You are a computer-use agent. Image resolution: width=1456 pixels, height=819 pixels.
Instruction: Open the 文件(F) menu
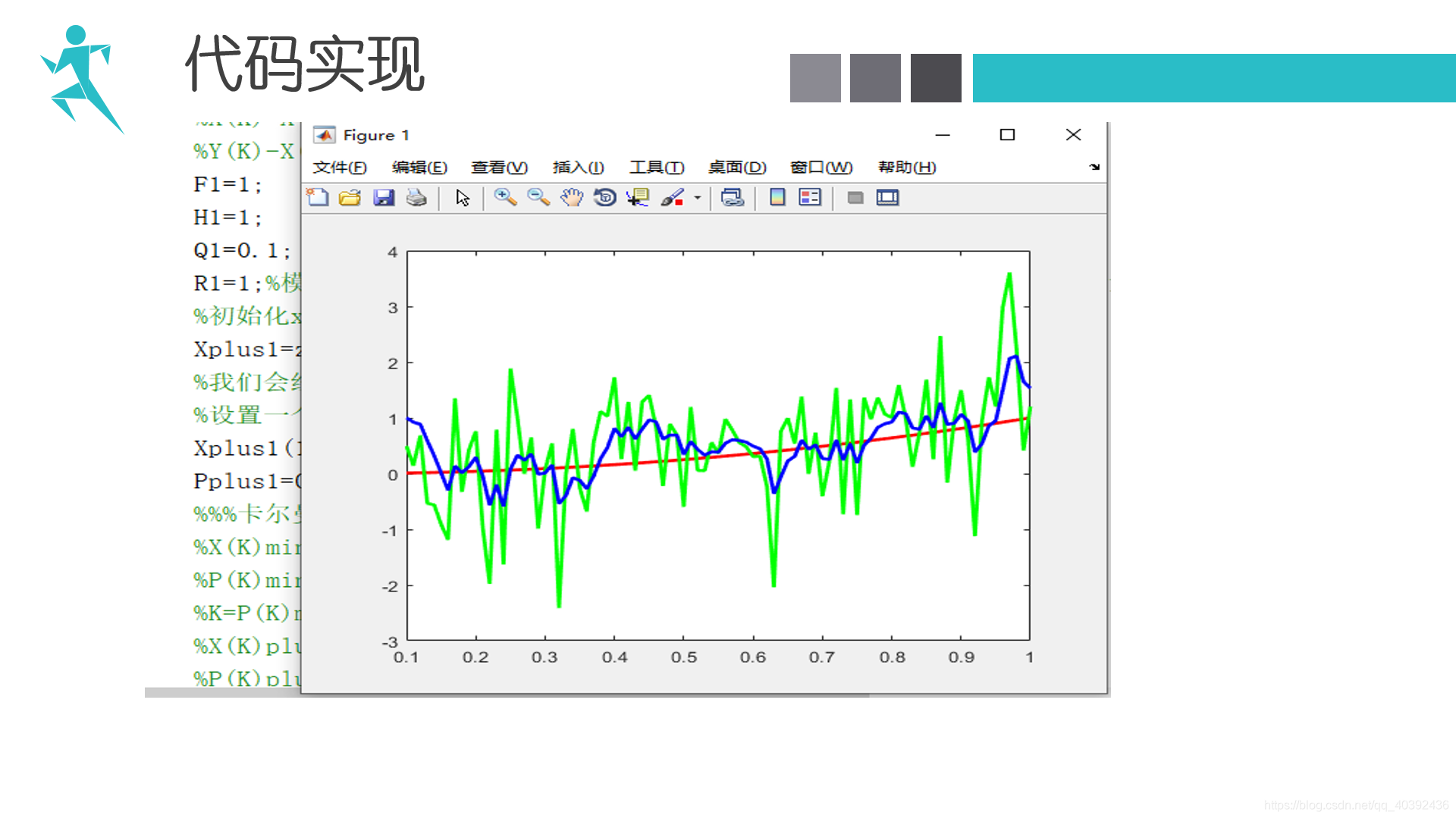coord(340,168)
